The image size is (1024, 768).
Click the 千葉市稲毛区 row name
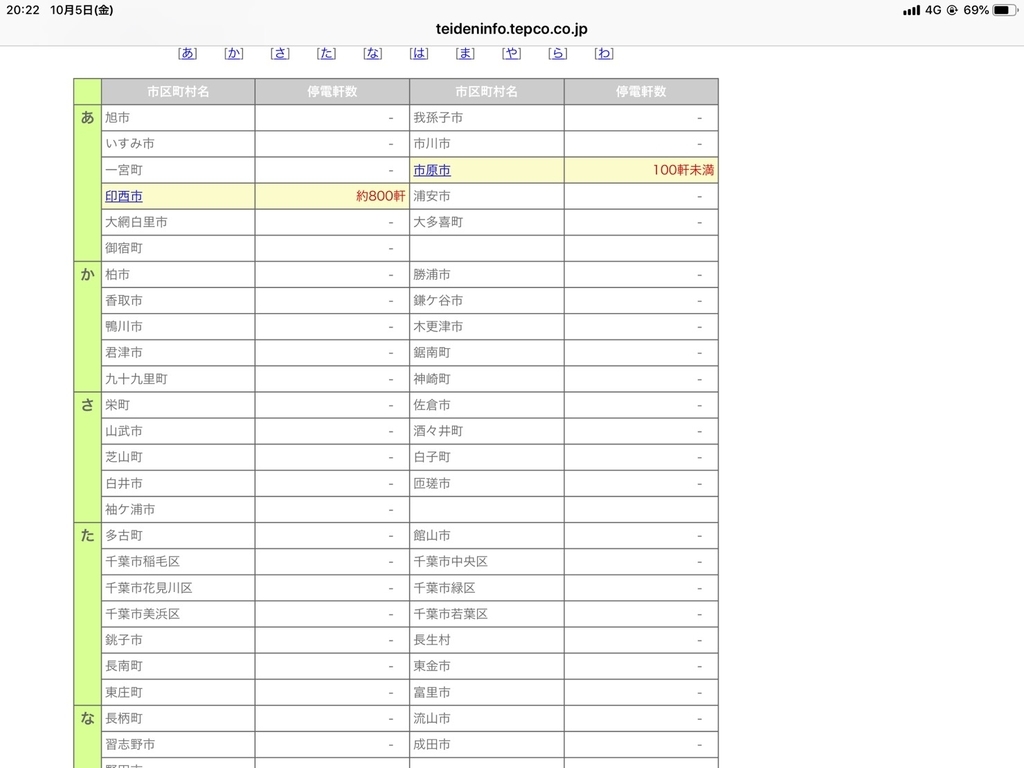(x=142, y=562)
